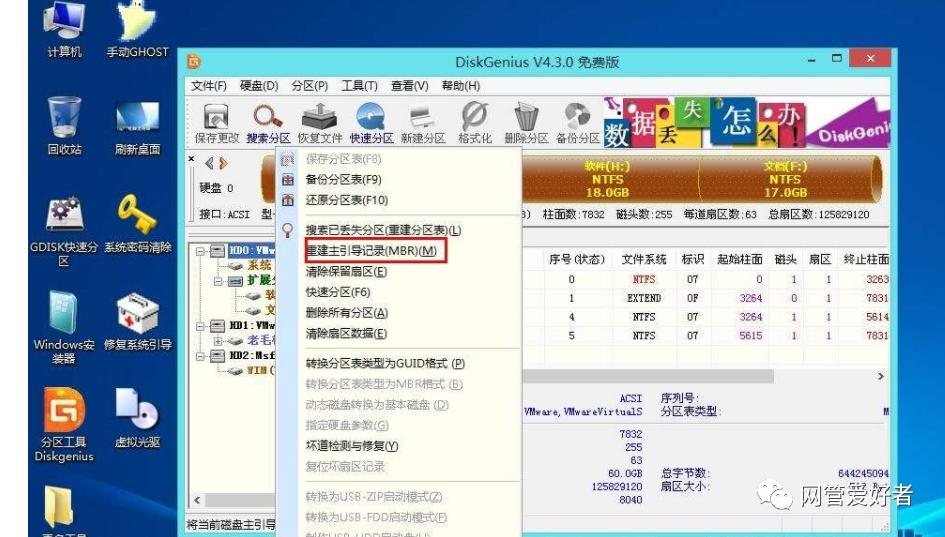Click the 搜索已丢失分区 magnifier menu icon
945x537 pixels.
point(288,230)
